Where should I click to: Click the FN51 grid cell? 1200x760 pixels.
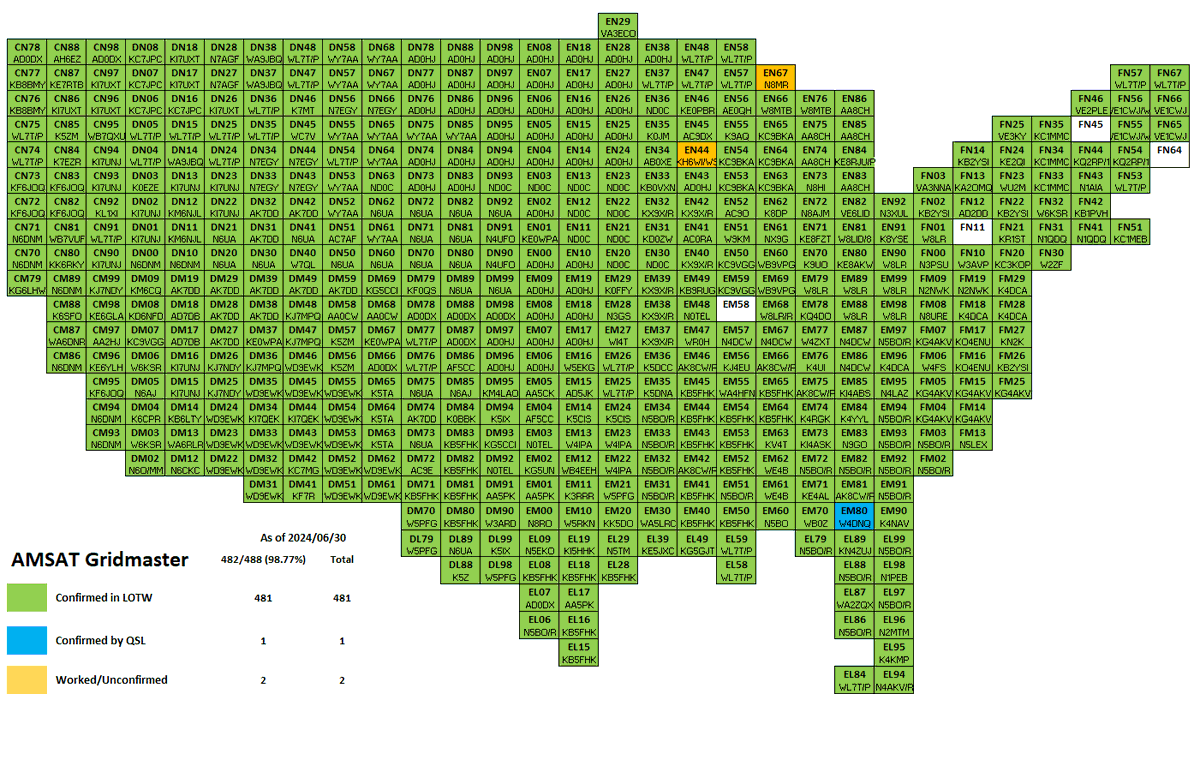(x=1131, y=233)
